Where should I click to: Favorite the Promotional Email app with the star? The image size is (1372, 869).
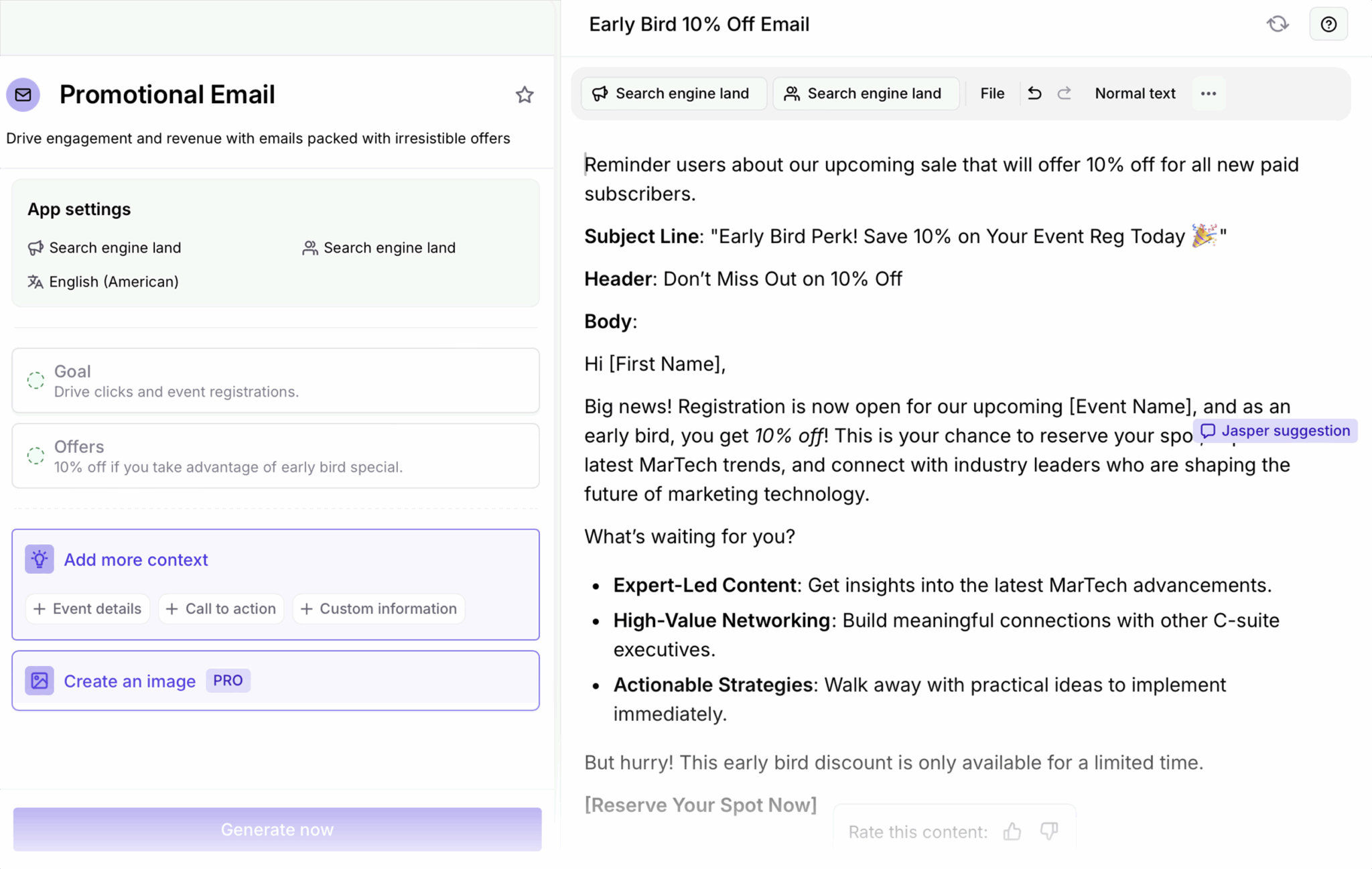click(525, 94)
